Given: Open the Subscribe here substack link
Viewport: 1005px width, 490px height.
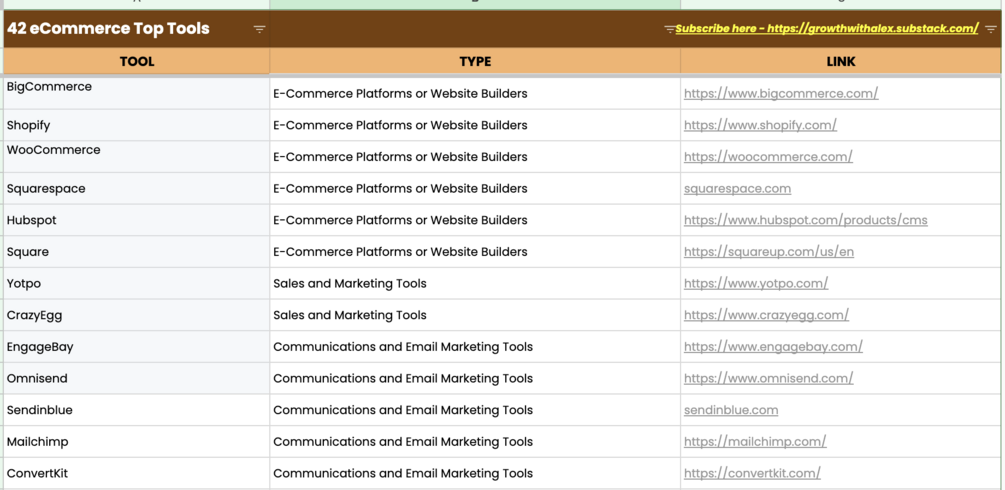Looking at the screenshot, I should click(827, 29).
